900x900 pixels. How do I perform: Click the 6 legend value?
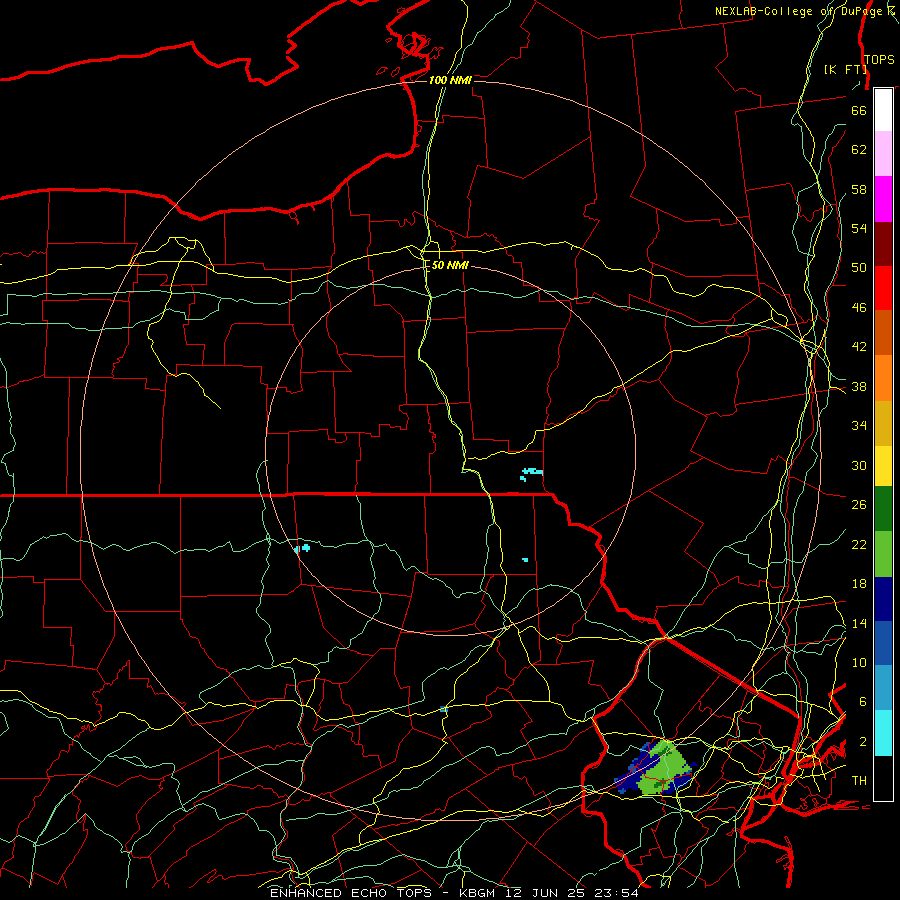[x=863, y=702]
